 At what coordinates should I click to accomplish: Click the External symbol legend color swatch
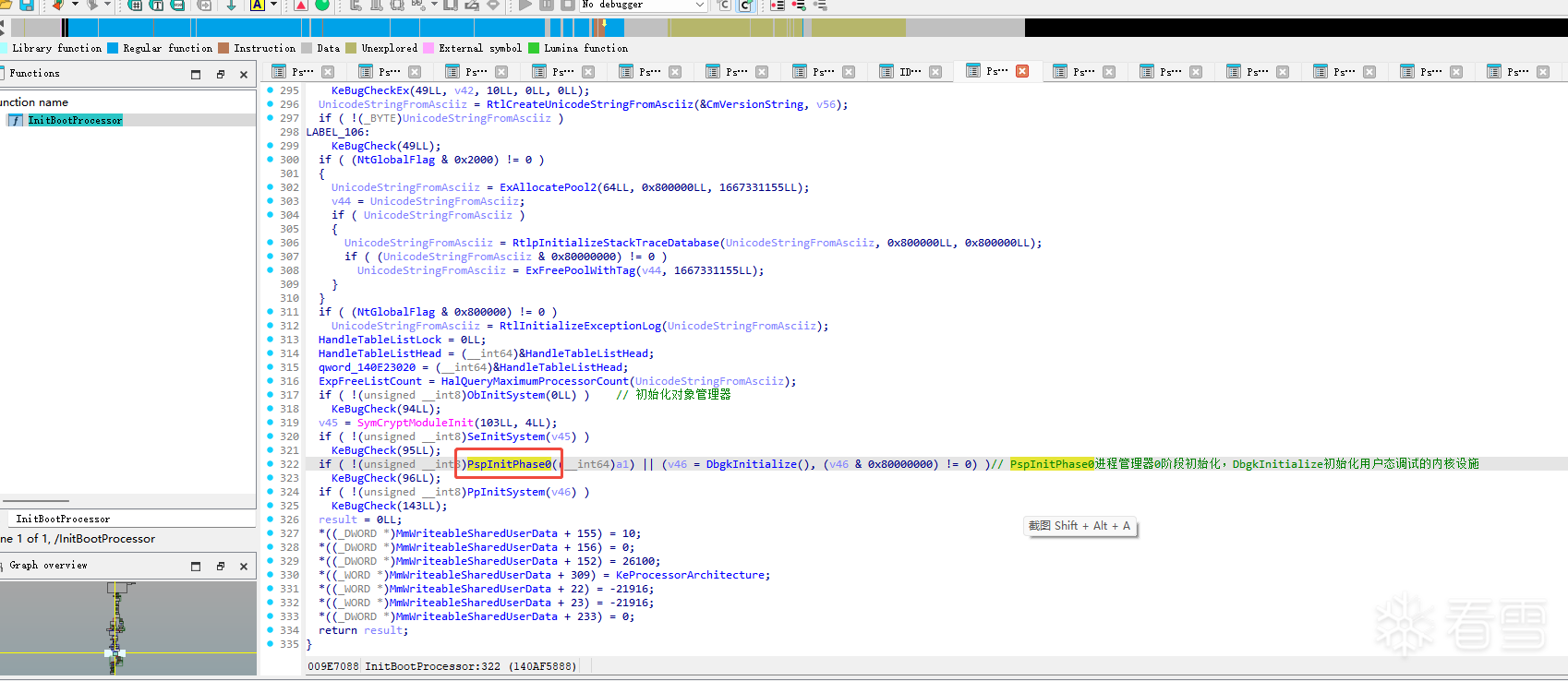[x=428, y=48]
